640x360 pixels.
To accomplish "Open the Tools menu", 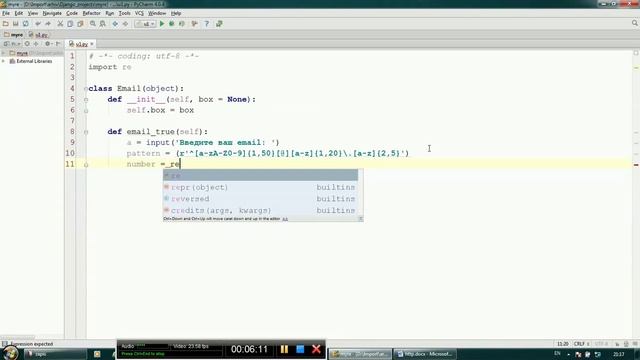I will tap(124, 13).
